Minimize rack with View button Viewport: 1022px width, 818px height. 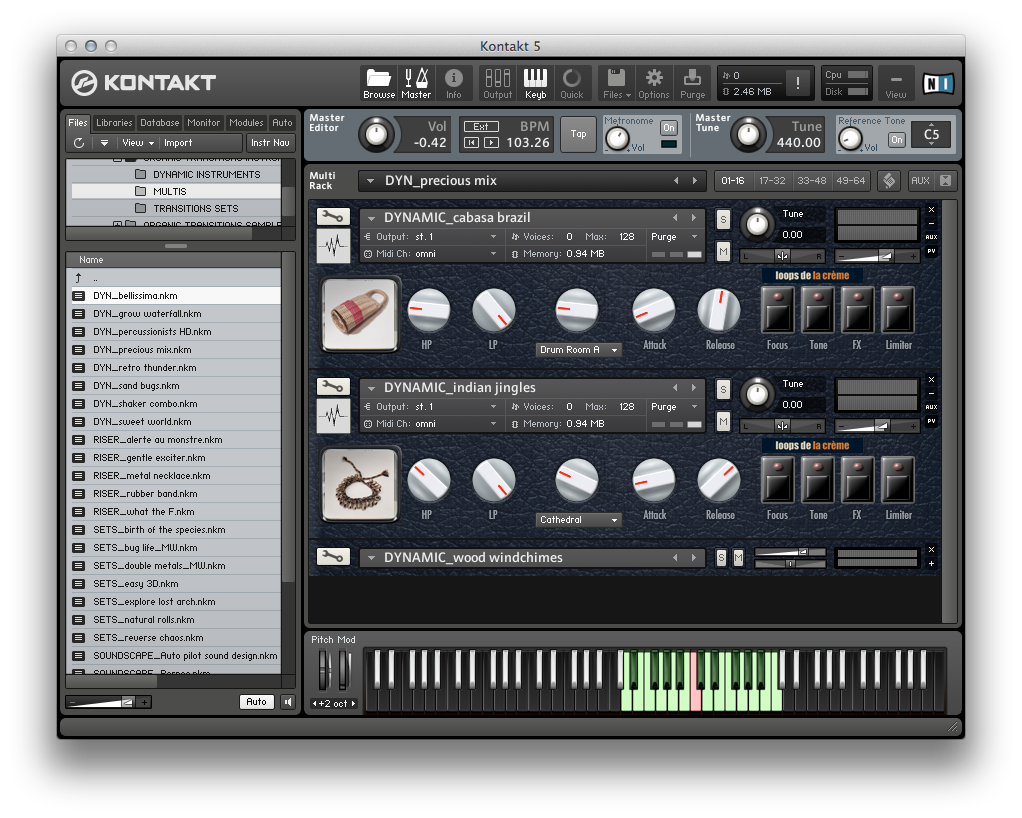click(896, 83)
